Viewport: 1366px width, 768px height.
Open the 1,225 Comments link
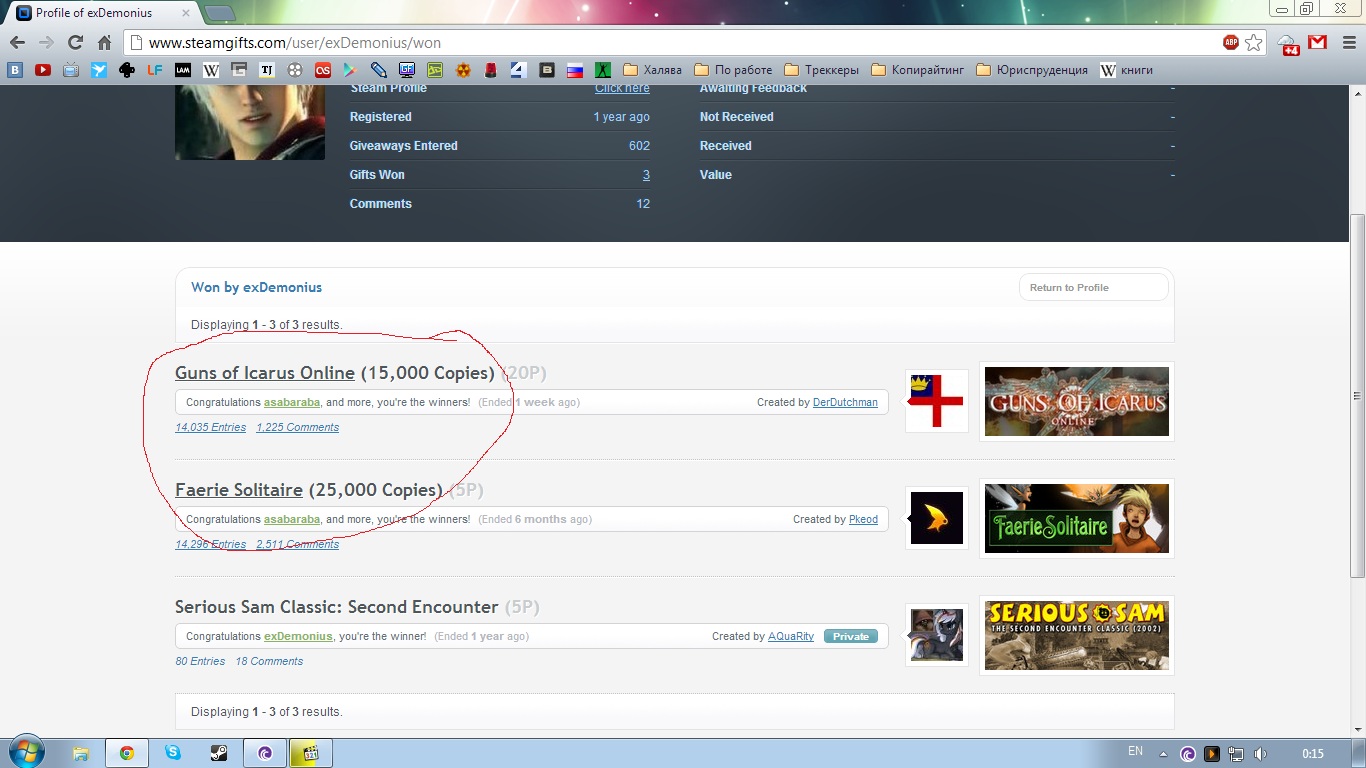point(297,427)
